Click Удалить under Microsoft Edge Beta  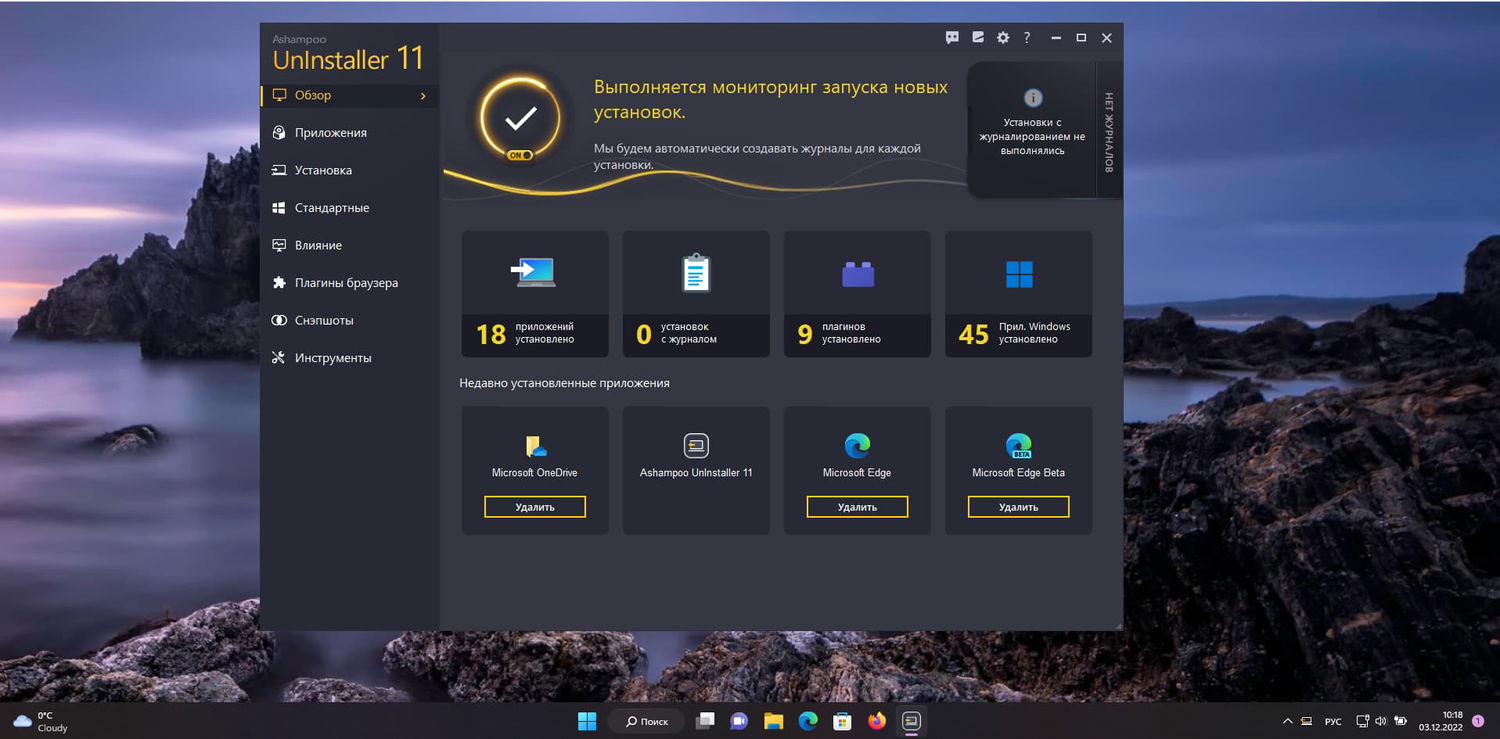[x=1018, y=507]
